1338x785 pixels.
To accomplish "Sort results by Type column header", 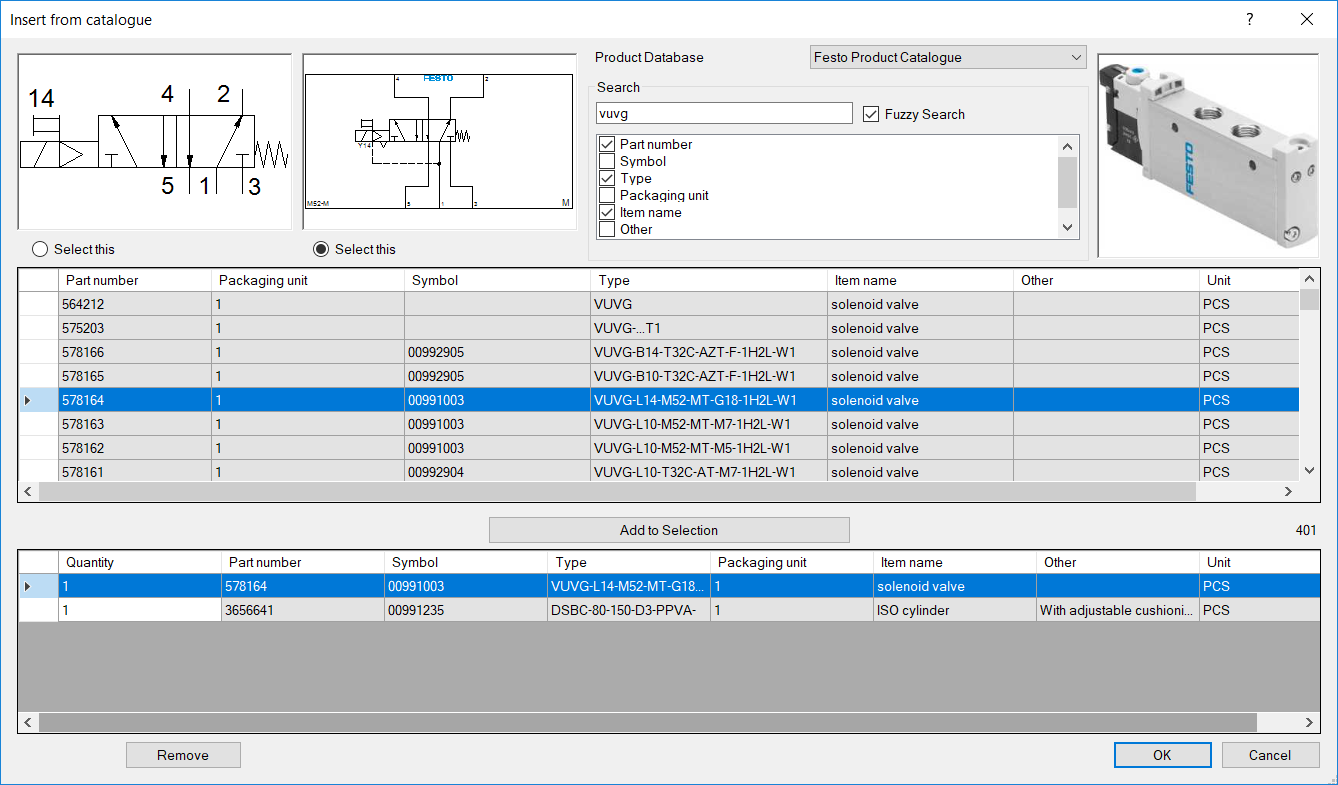I will [x=709, y=280].
